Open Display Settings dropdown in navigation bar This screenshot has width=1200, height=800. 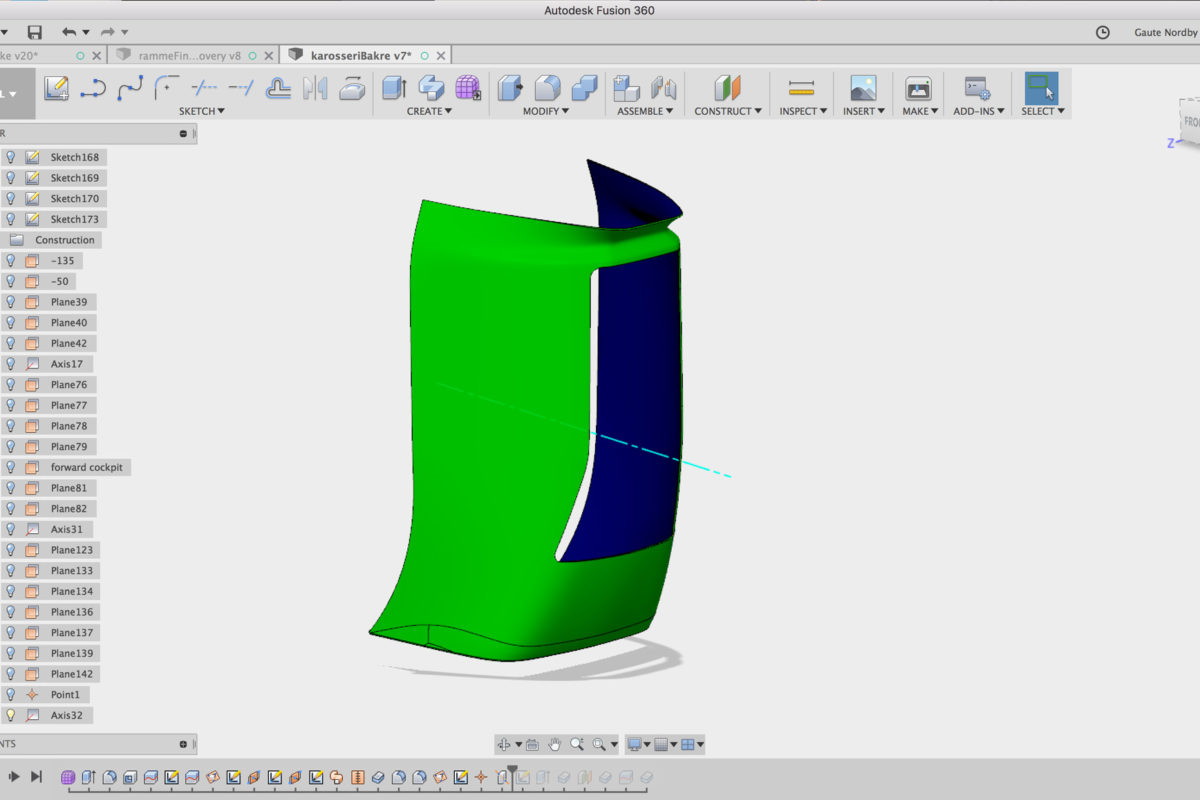(637, 744)
